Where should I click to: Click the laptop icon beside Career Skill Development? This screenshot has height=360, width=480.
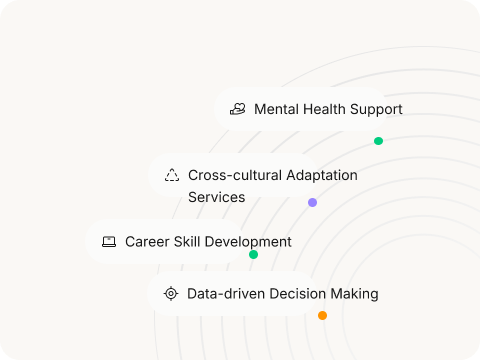(x=109, y=242)
